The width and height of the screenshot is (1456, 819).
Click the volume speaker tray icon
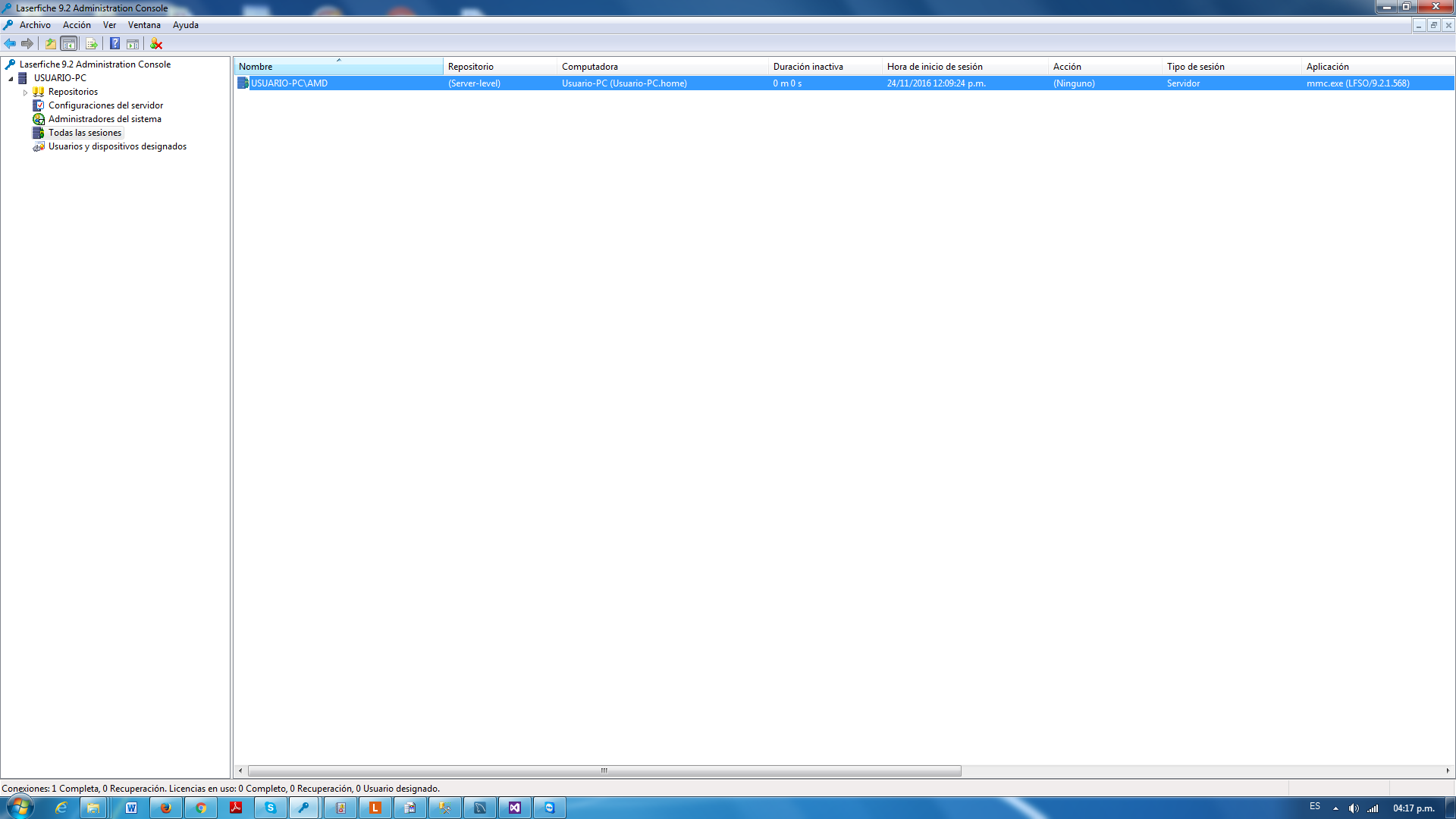click(x=1354, y=808)
